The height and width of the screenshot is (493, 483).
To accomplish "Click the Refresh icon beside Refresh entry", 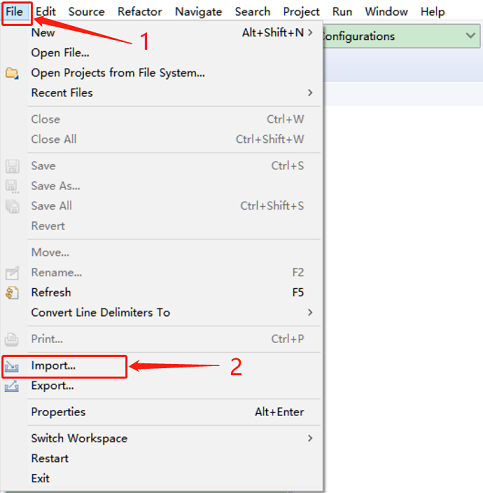I will [x=12, y=293].
